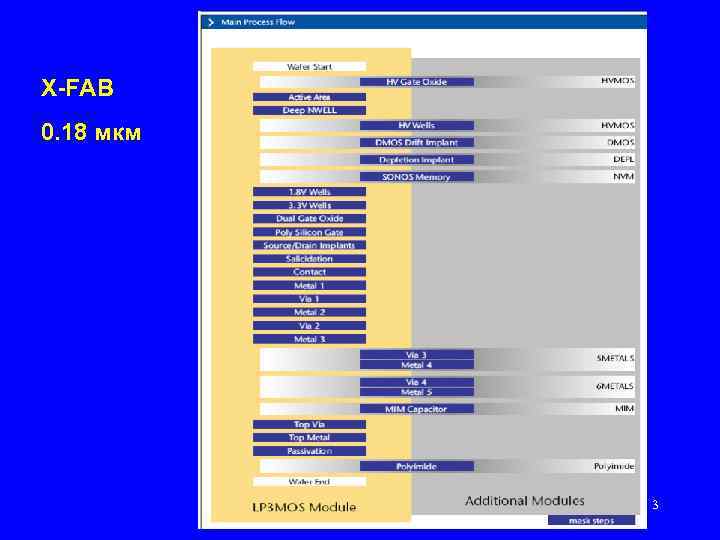
Task: Click the Wafer End box
Action: pyautogui.click(x=309, y=481)
